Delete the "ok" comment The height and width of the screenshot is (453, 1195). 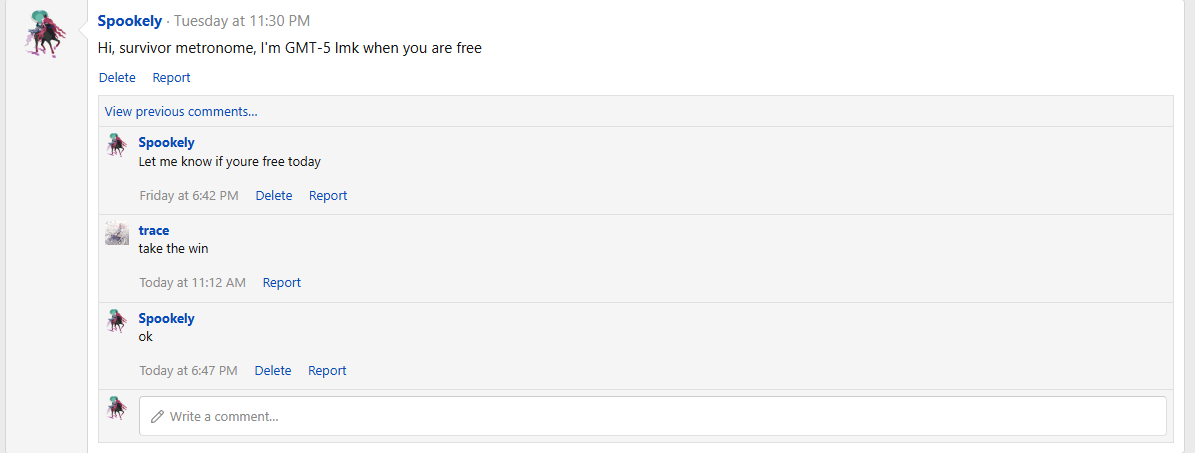pyautogui.click(x=273, y=370)
